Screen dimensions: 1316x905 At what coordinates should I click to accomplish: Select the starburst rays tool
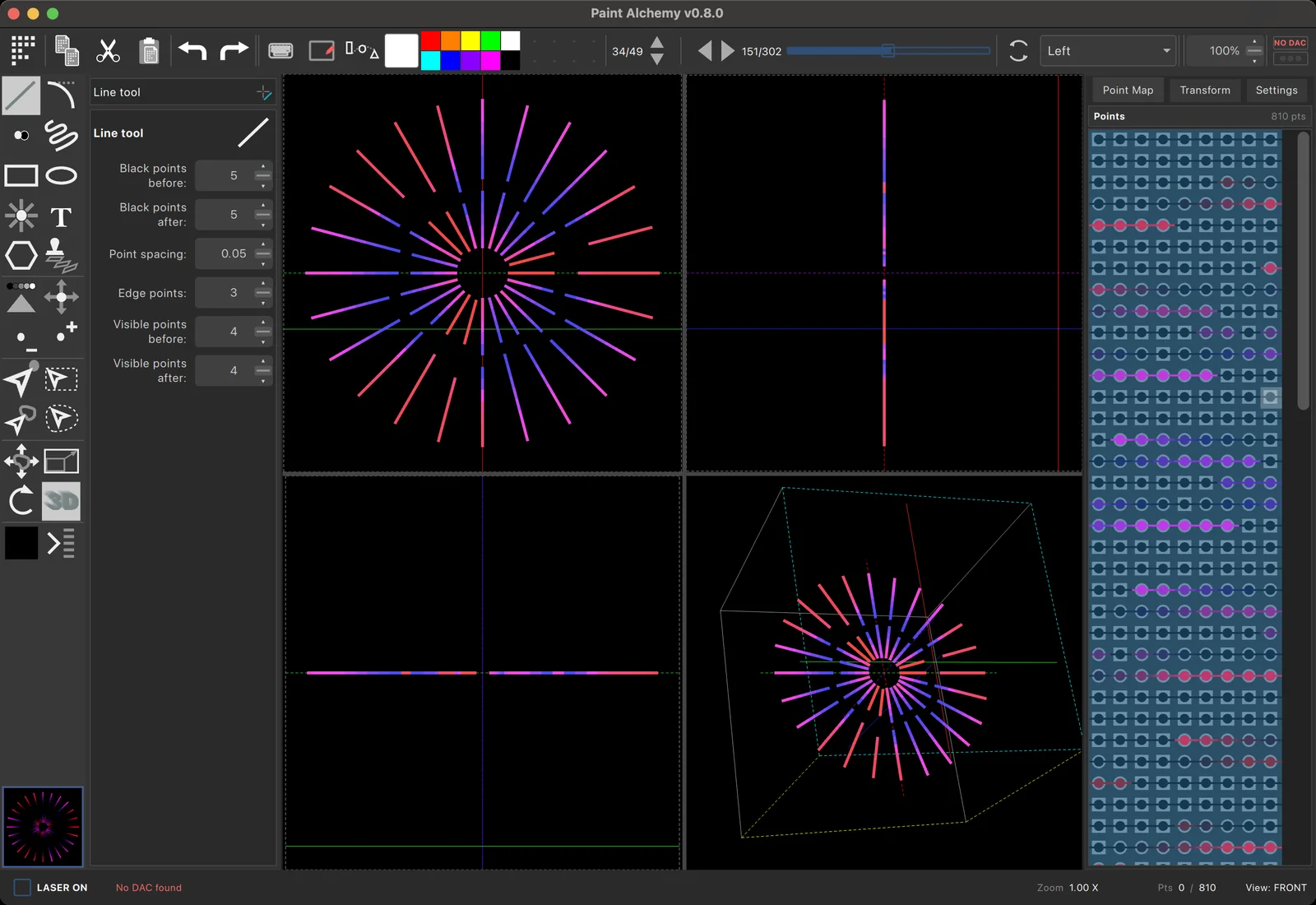pos(21,216)
